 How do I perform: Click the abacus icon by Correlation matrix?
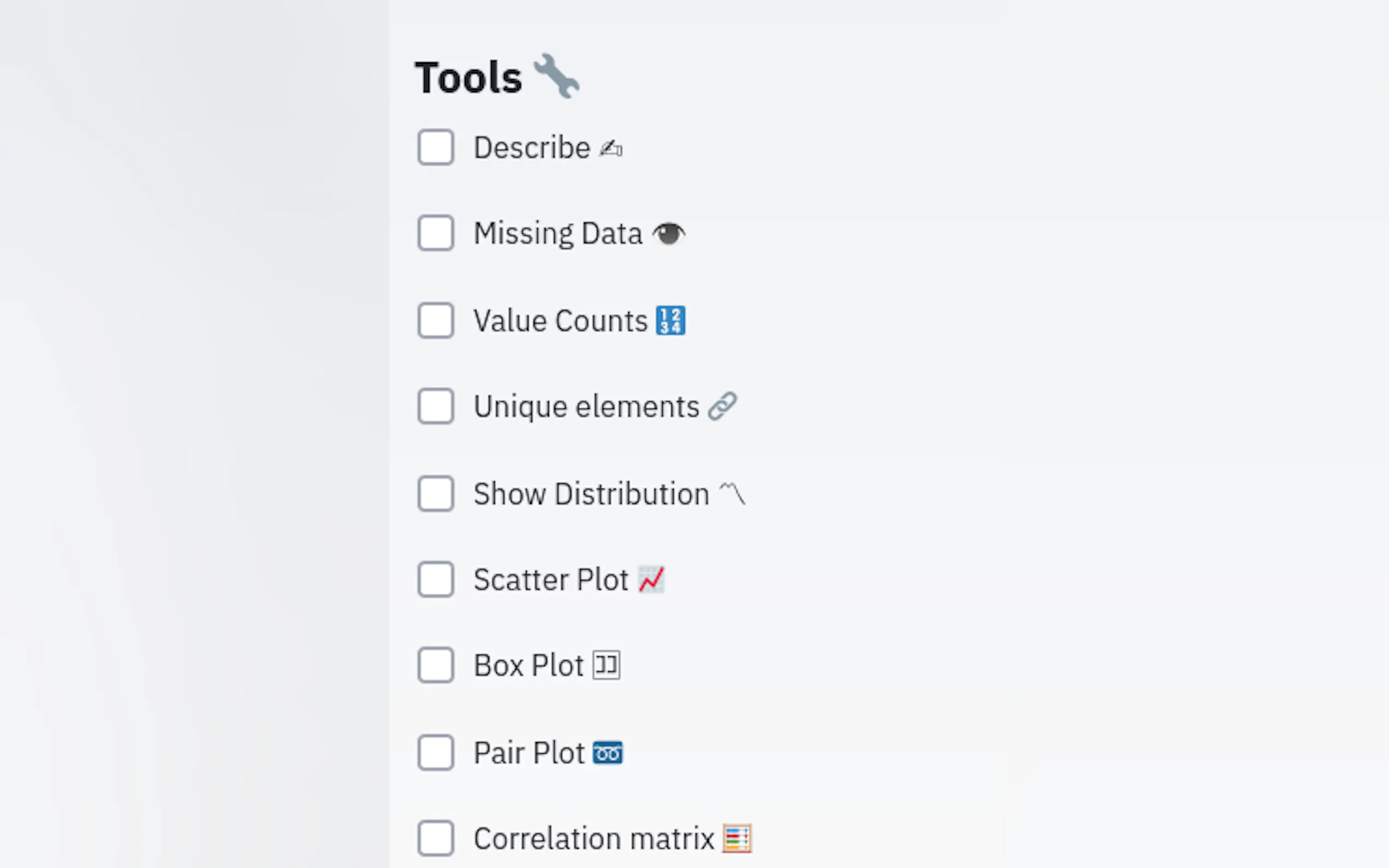[737, 838]
